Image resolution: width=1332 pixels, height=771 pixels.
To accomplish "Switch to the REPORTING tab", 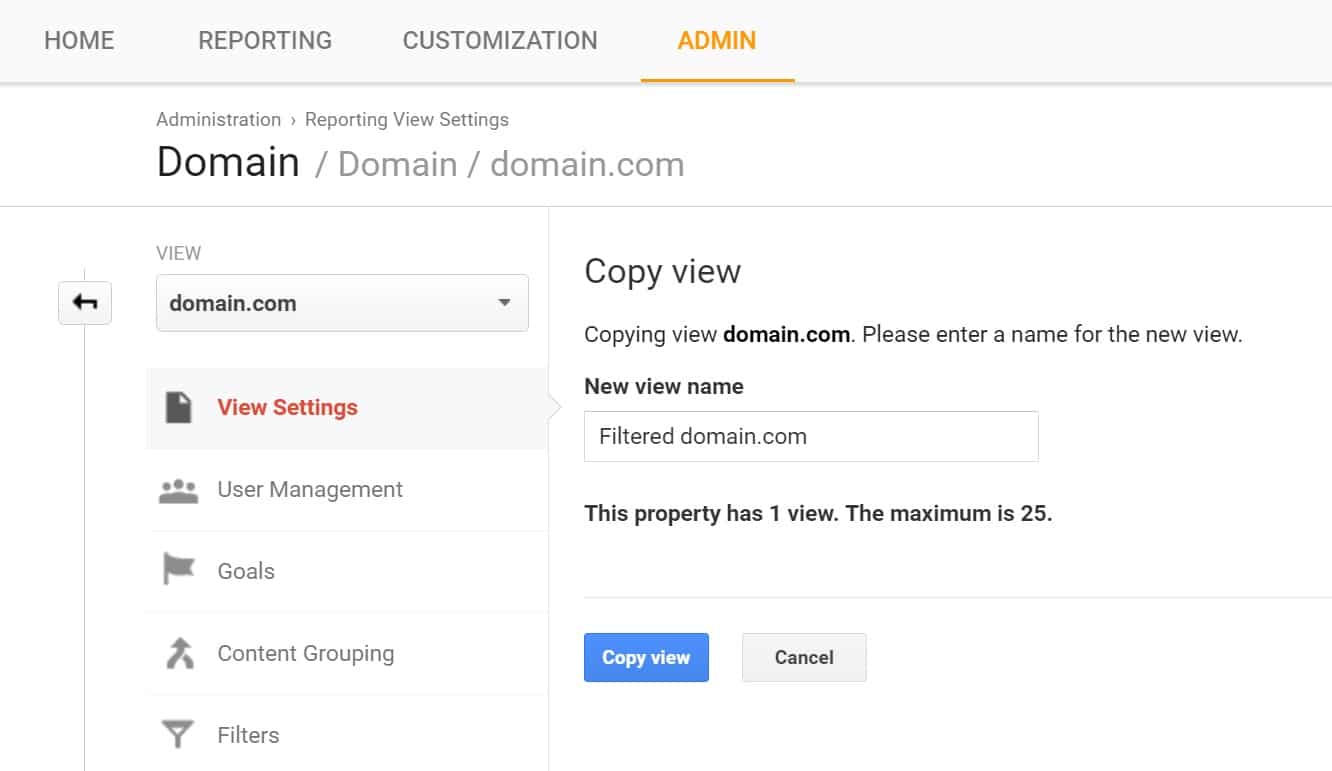I will [265, 40].
